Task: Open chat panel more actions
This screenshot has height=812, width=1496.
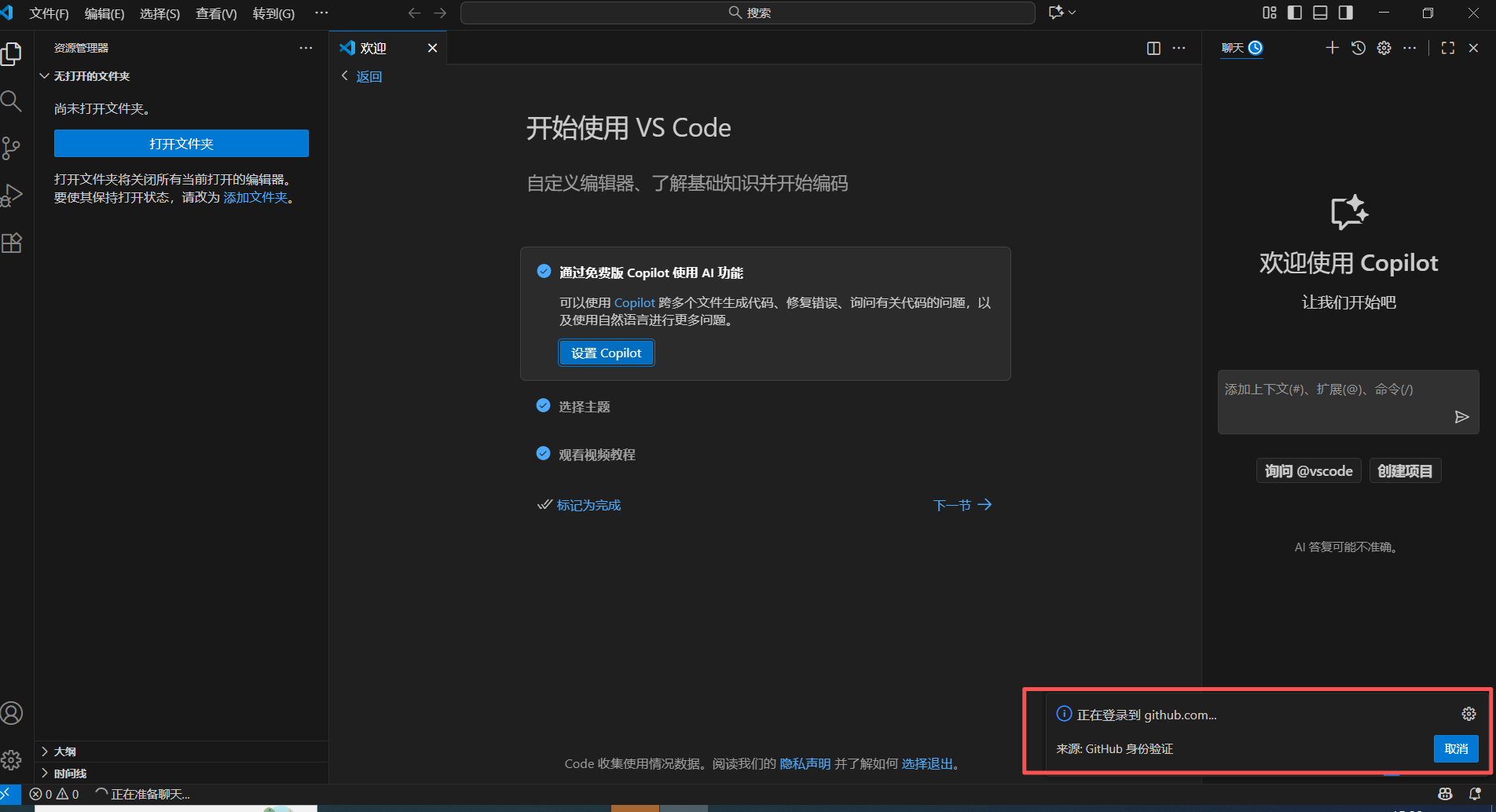Action: coord(1410,48)
